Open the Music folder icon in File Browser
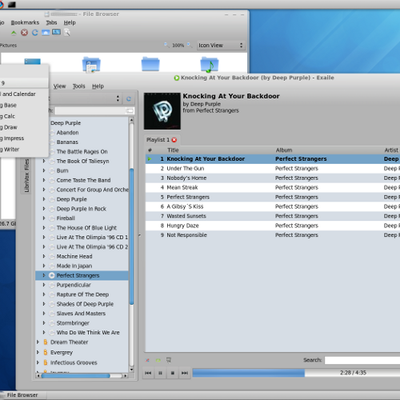 click(x=209, y=64)
